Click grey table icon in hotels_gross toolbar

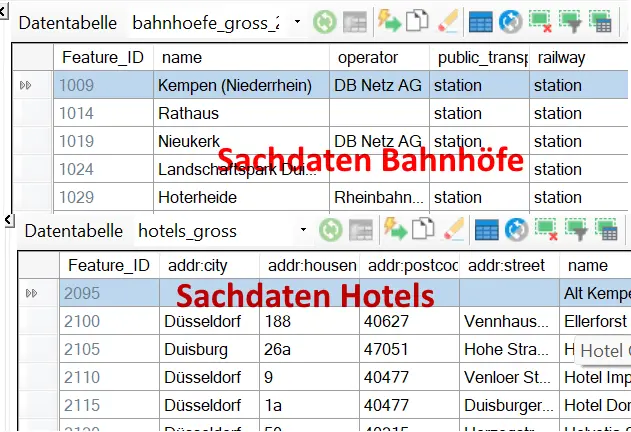(x=360, y=230)
